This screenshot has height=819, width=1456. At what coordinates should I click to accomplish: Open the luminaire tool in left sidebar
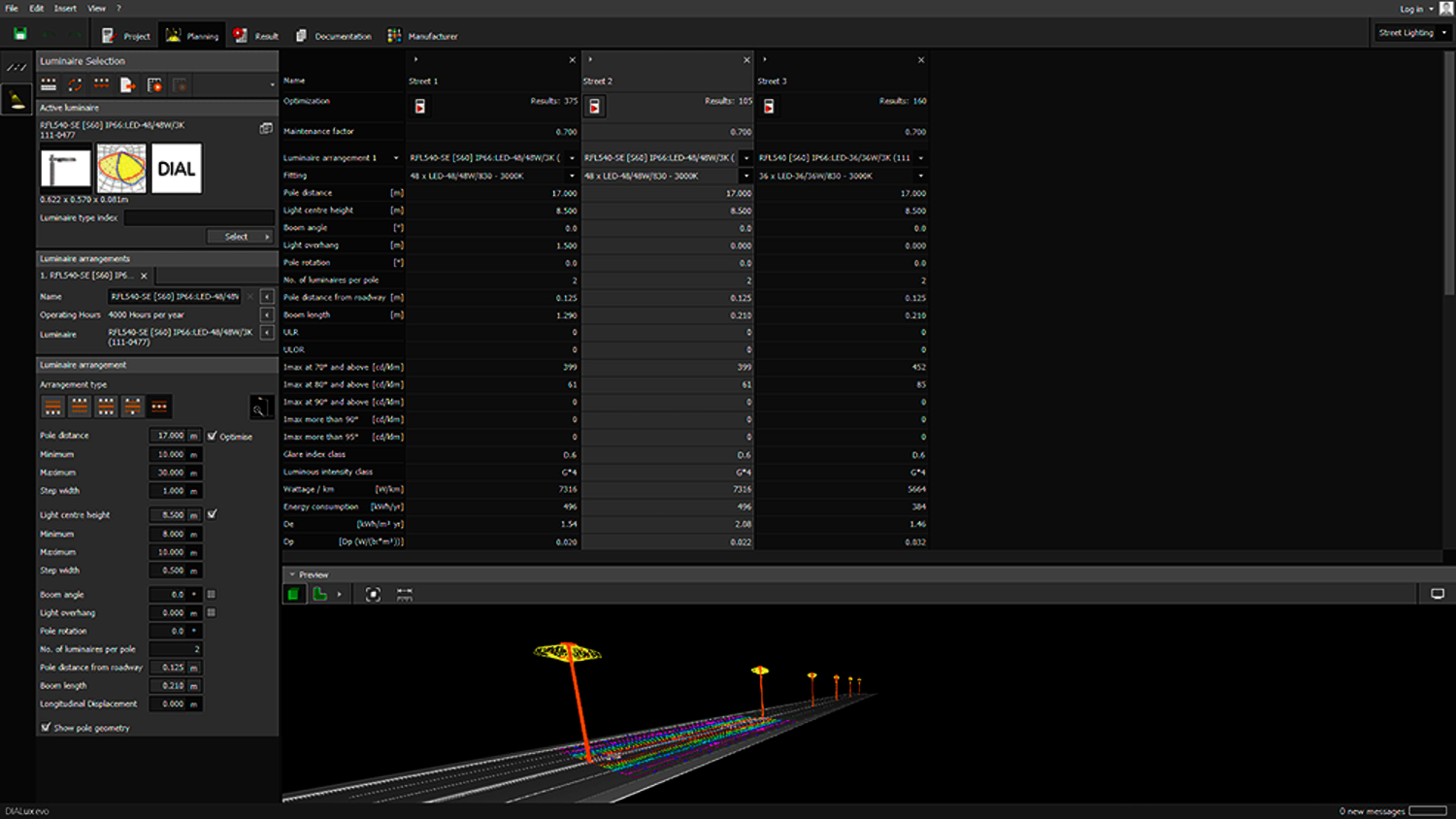[17, 99]
